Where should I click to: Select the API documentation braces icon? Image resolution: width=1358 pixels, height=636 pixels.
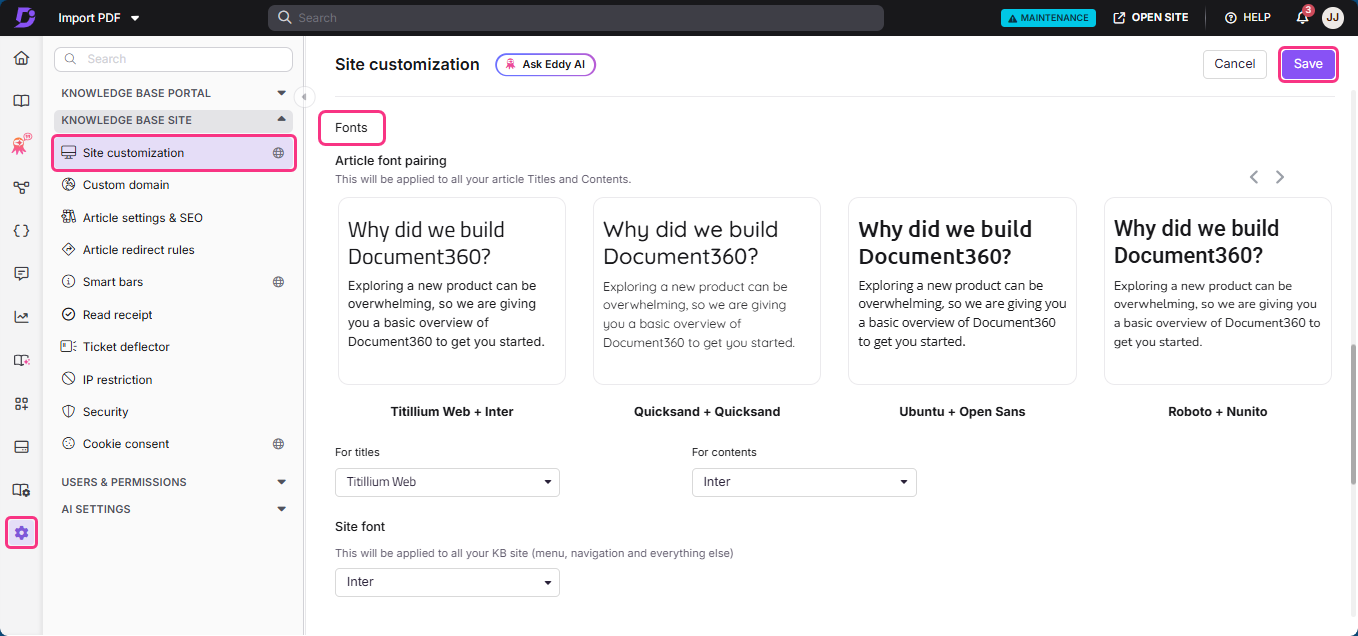pyautogui.click(x=21, y=230)
